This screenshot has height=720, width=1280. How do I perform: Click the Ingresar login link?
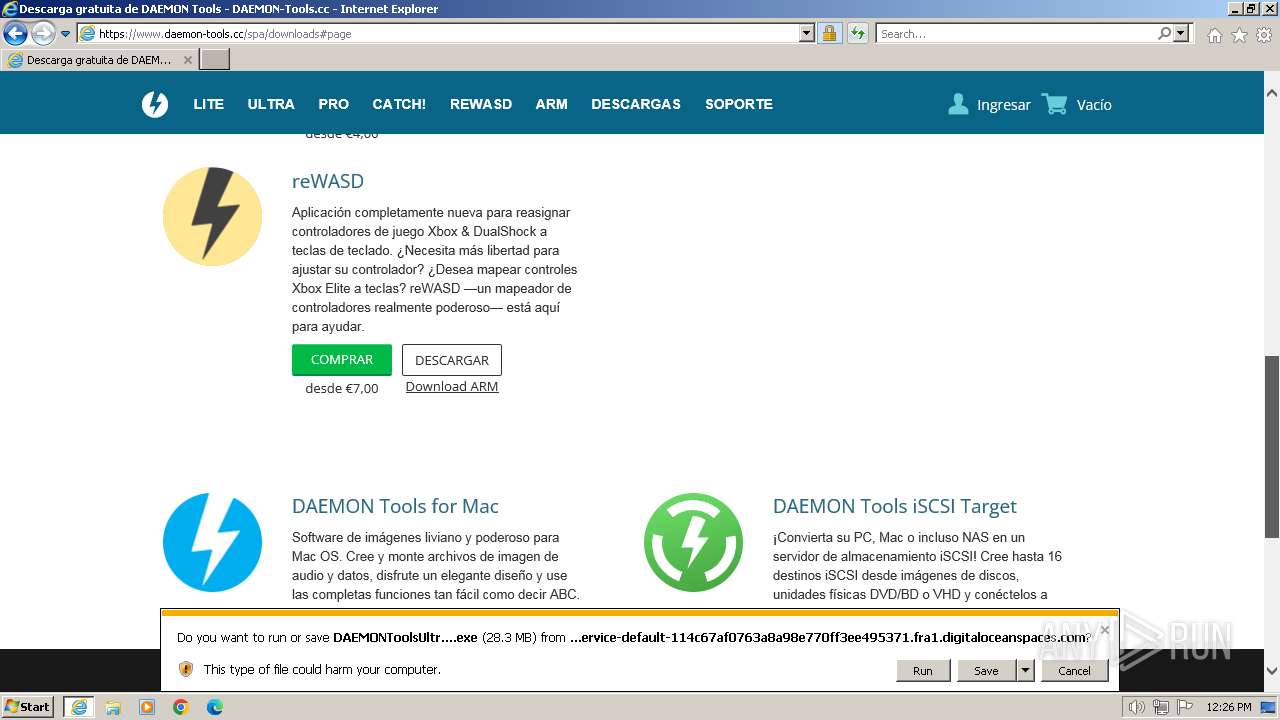click(x=1004, y=105)
